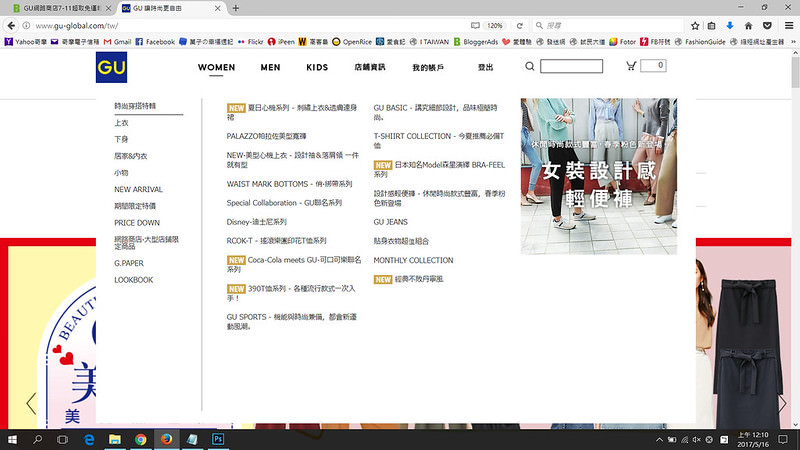Open the shopping cart icon

(x=631, y=66)
